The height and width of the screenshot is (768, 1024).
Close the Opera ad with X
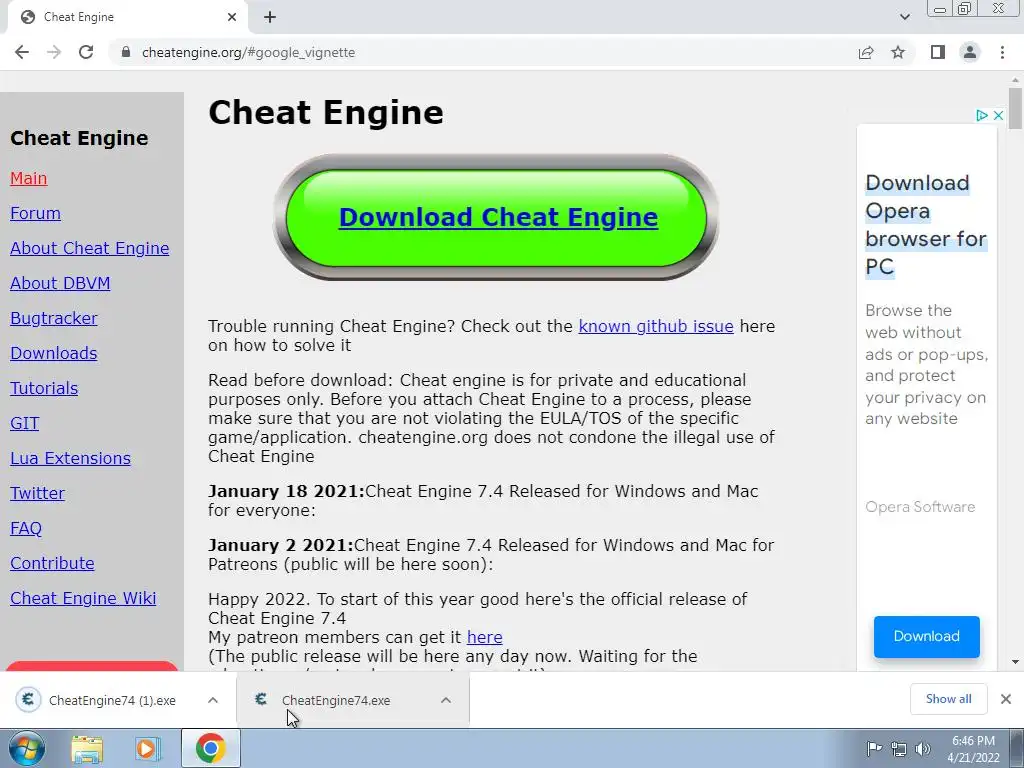[998, 116]
